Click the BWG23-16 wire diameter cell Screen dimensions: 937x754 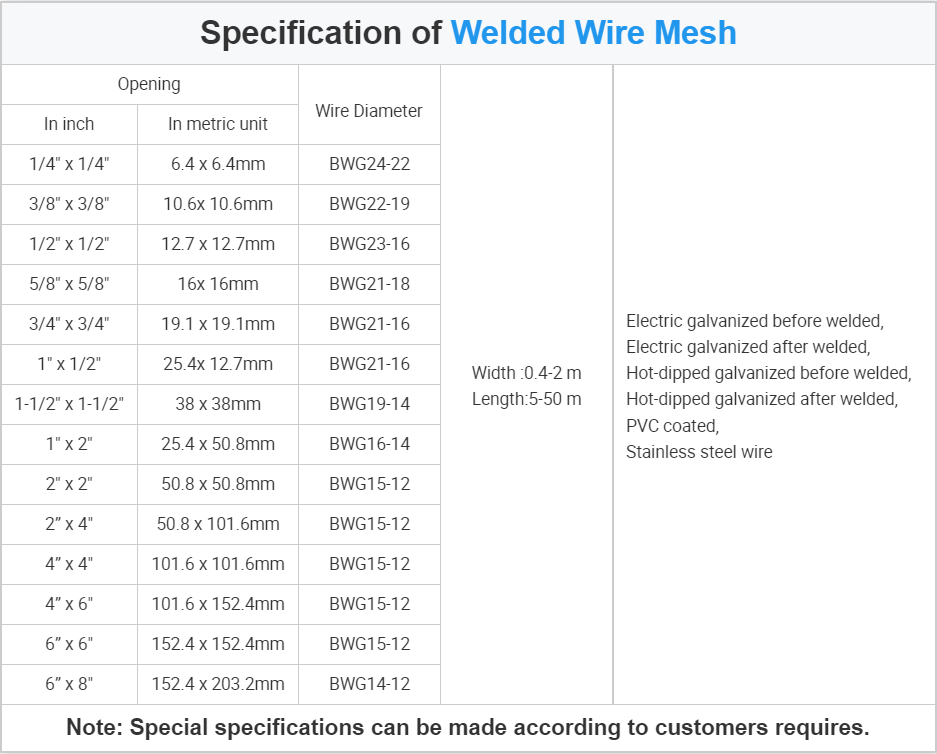[x=369, y=244]
